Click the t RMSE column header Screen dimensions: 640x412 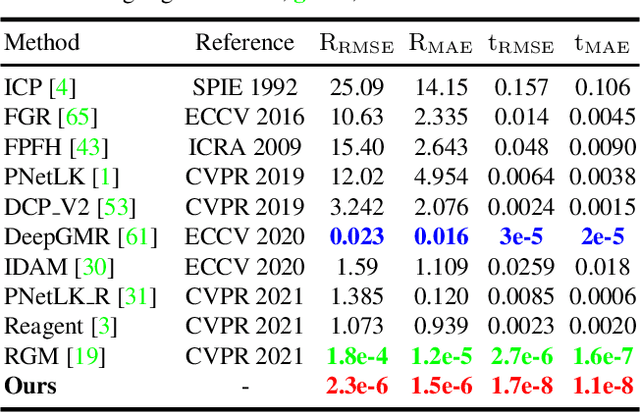(521, 43)
